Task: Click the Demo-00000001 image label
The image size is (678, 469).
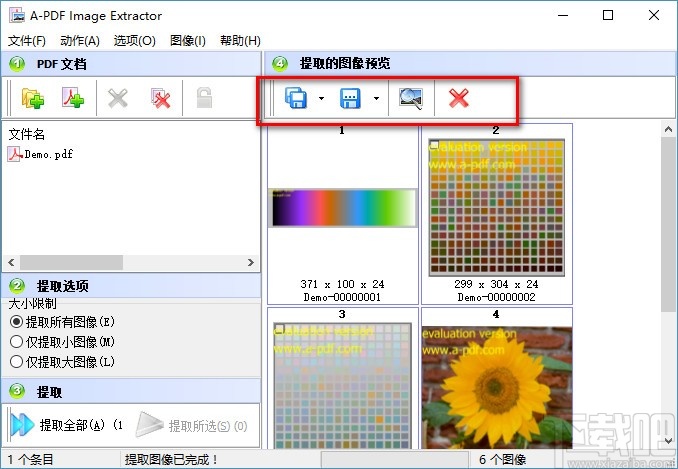Action: click(342, 297)
